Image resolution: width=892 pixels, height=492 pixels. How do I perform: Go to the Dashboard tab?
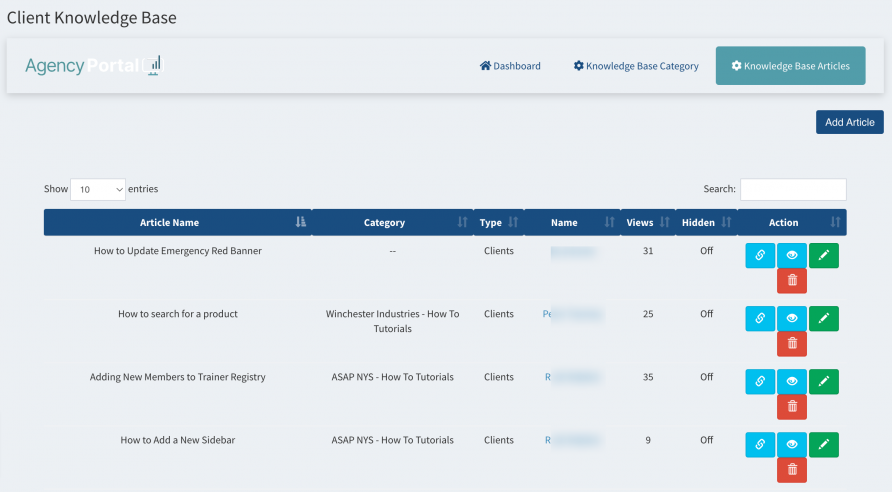(510, 66)
